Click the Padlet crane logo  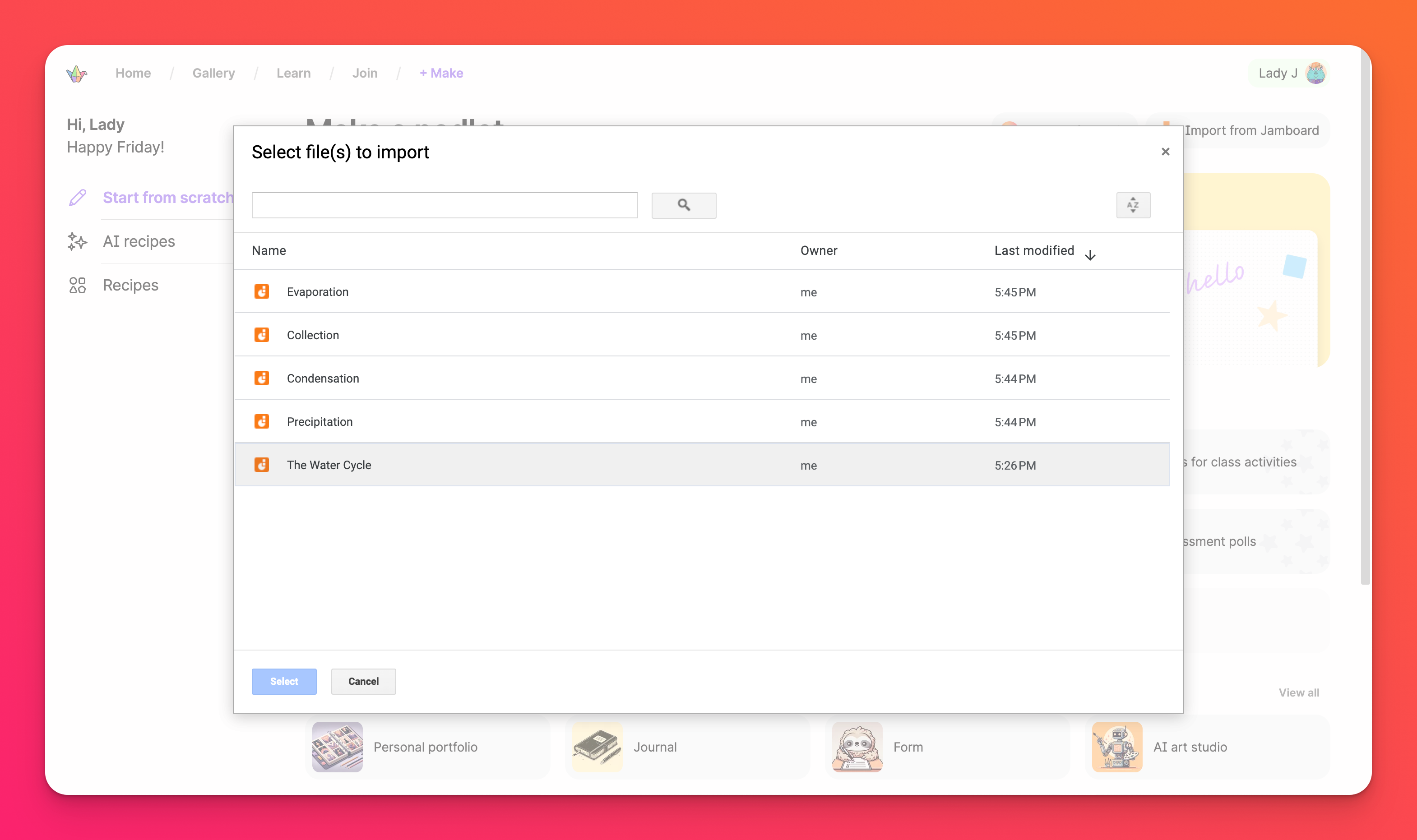tap(76, 74)
